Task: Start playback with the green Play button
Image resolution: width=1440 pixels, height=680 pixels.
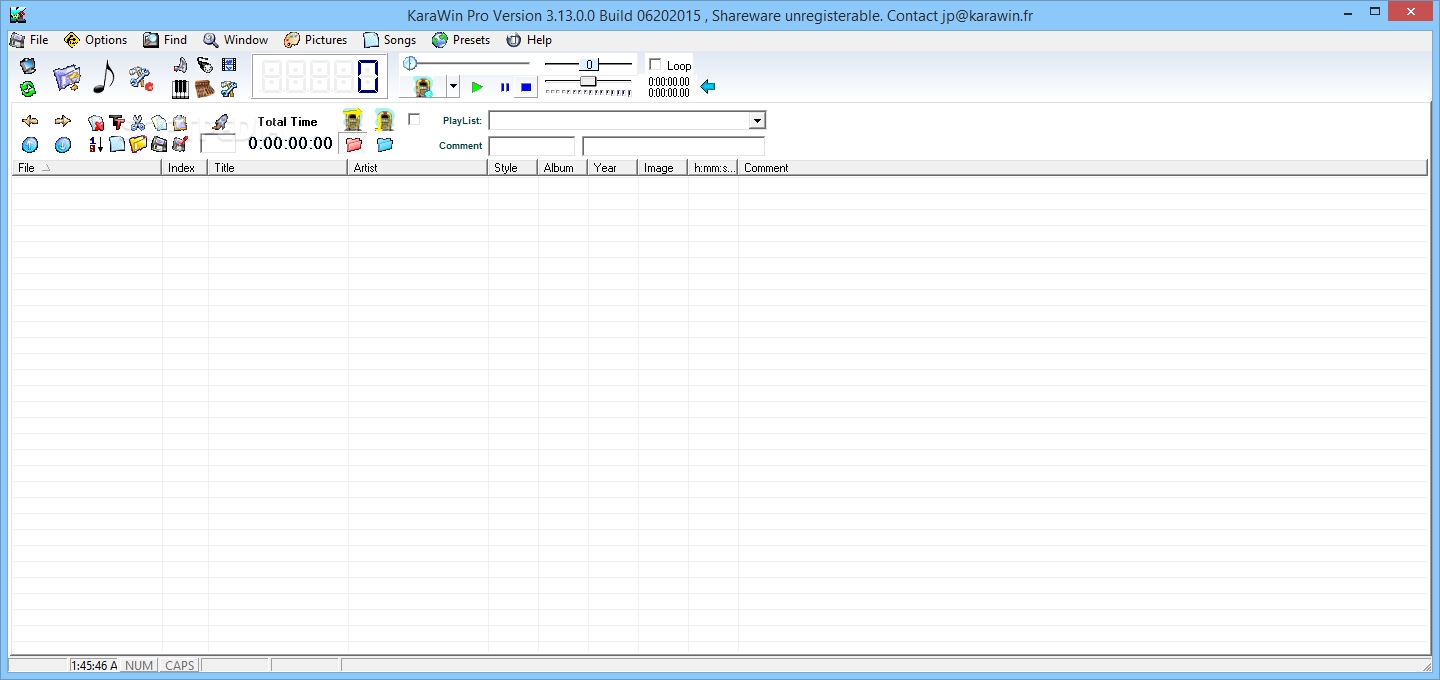Action: (478, 87)
